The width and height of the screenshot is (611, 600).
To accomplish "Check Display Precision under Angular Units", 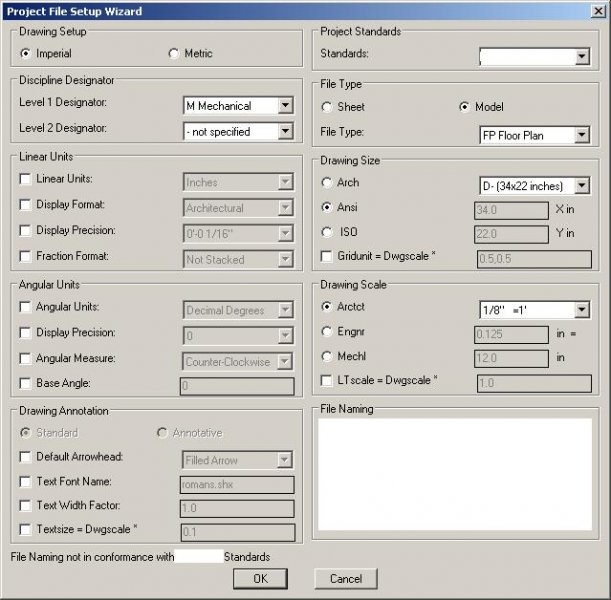I will click(x=25, y=333).
